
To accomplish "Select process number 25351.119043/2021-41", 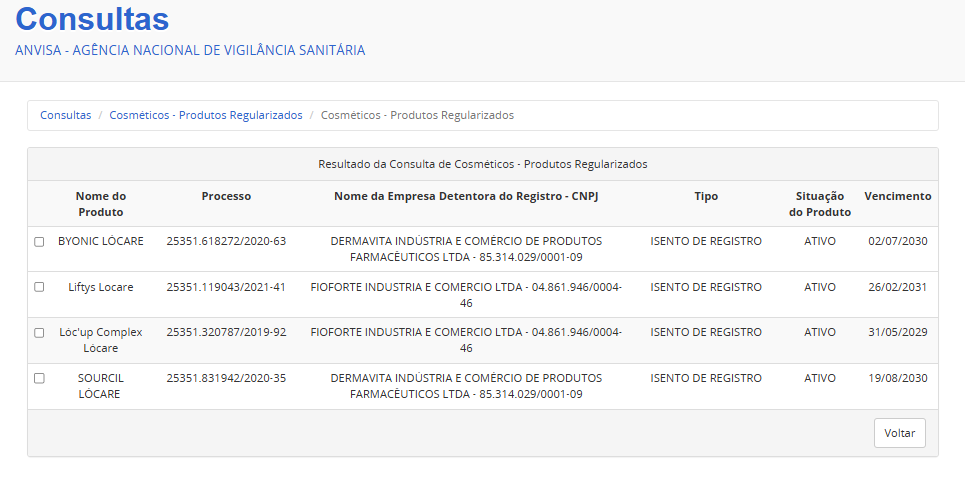I will point(226,287).
